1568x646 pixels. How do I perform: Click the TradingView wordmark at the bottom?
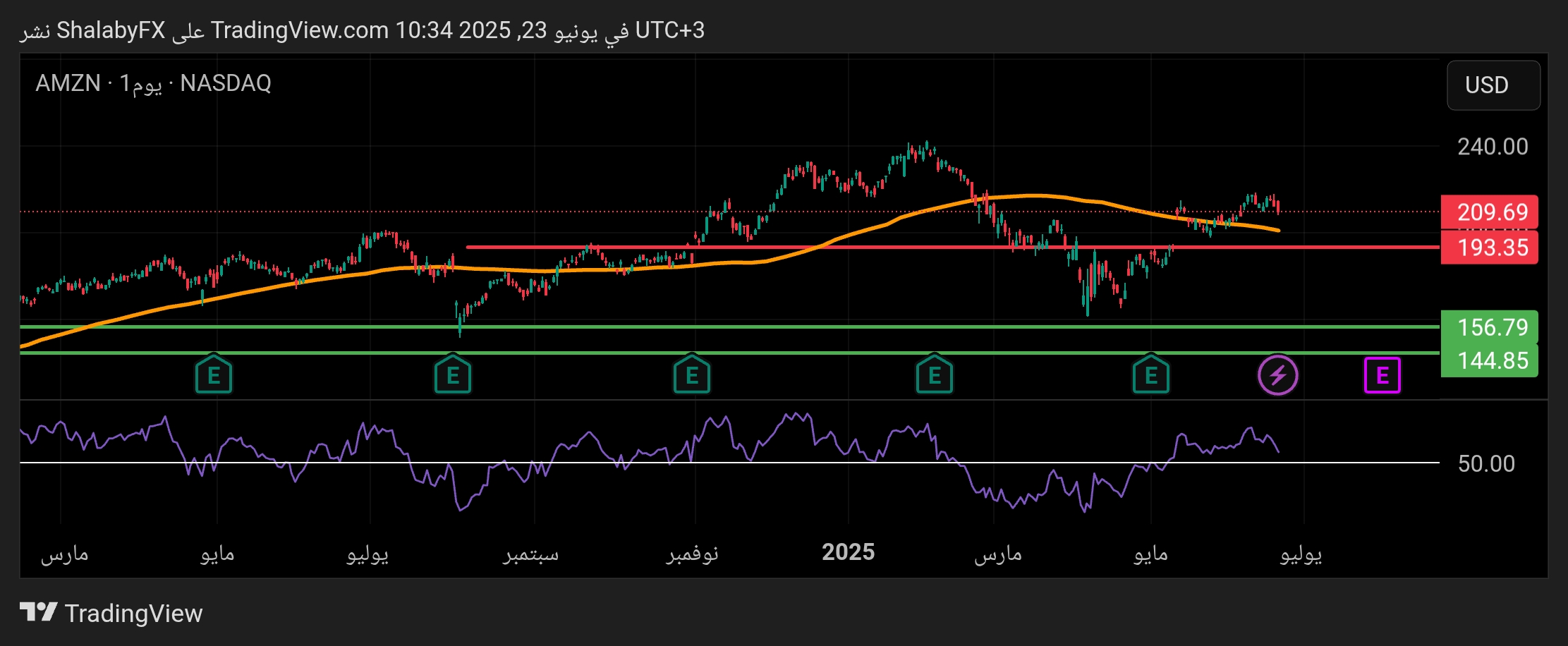pos(133,613)
